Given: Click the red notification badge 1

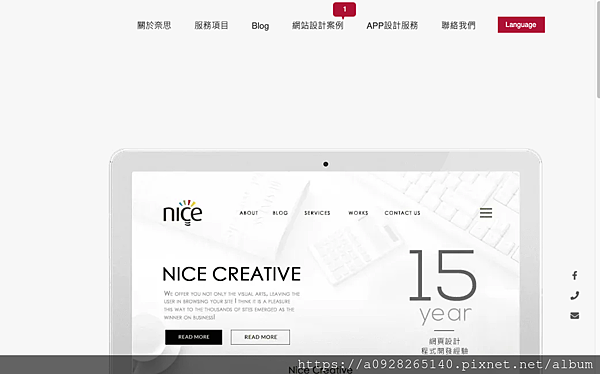Looking at the screenshot, I should tap(344, 10).
